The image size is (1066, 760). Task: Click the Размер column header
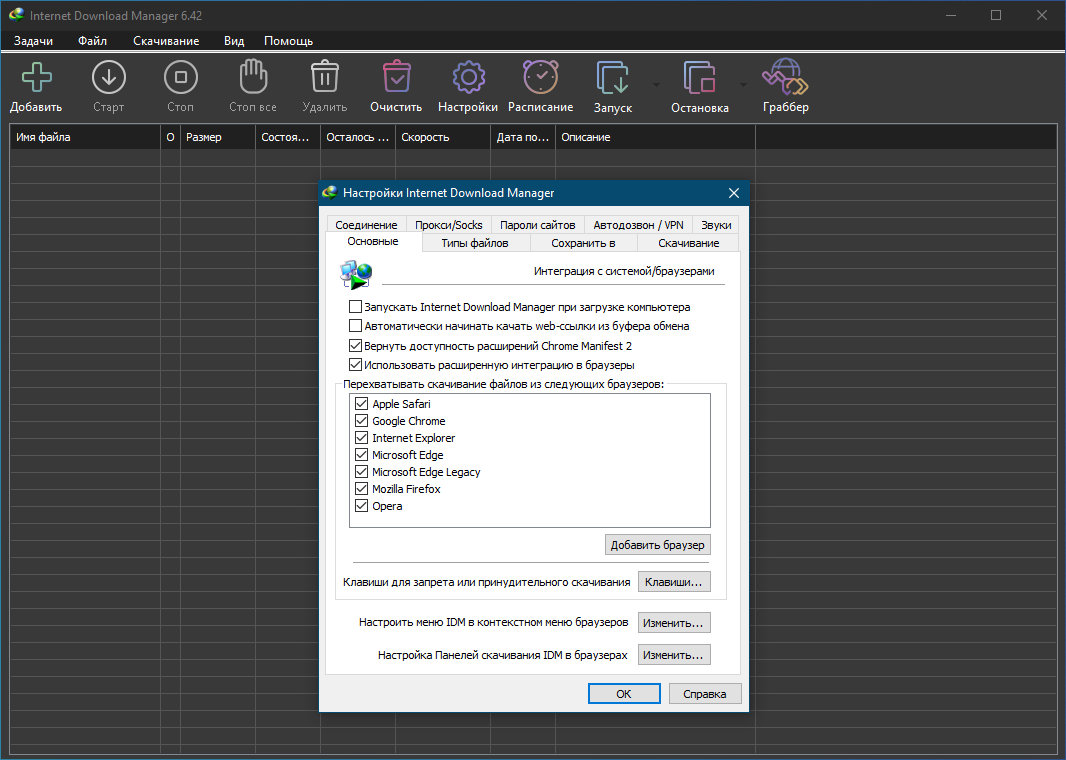tap(218, 137)
